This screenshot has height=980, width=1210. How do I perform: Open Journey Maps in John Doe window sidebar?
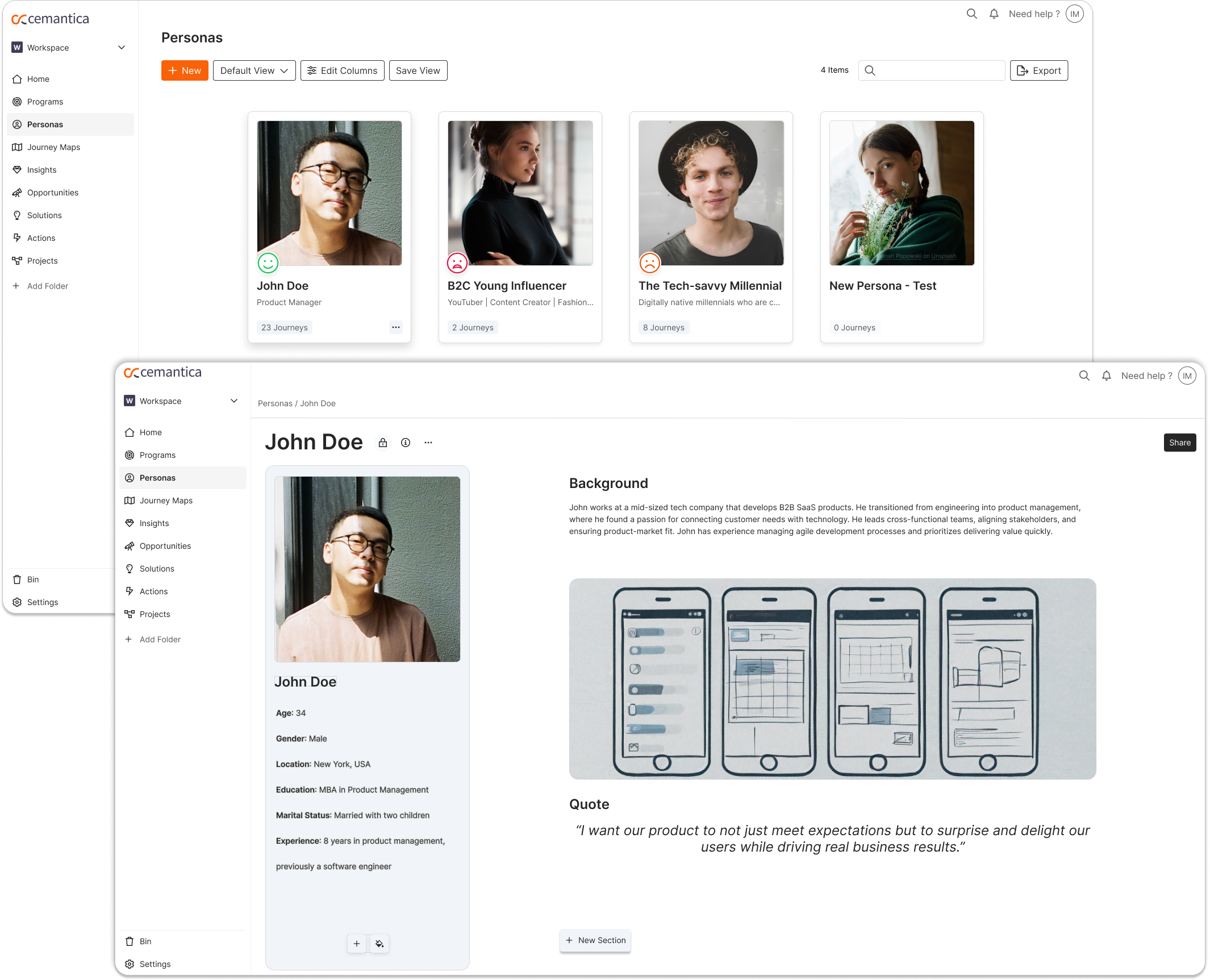click(x=183, y=501)
